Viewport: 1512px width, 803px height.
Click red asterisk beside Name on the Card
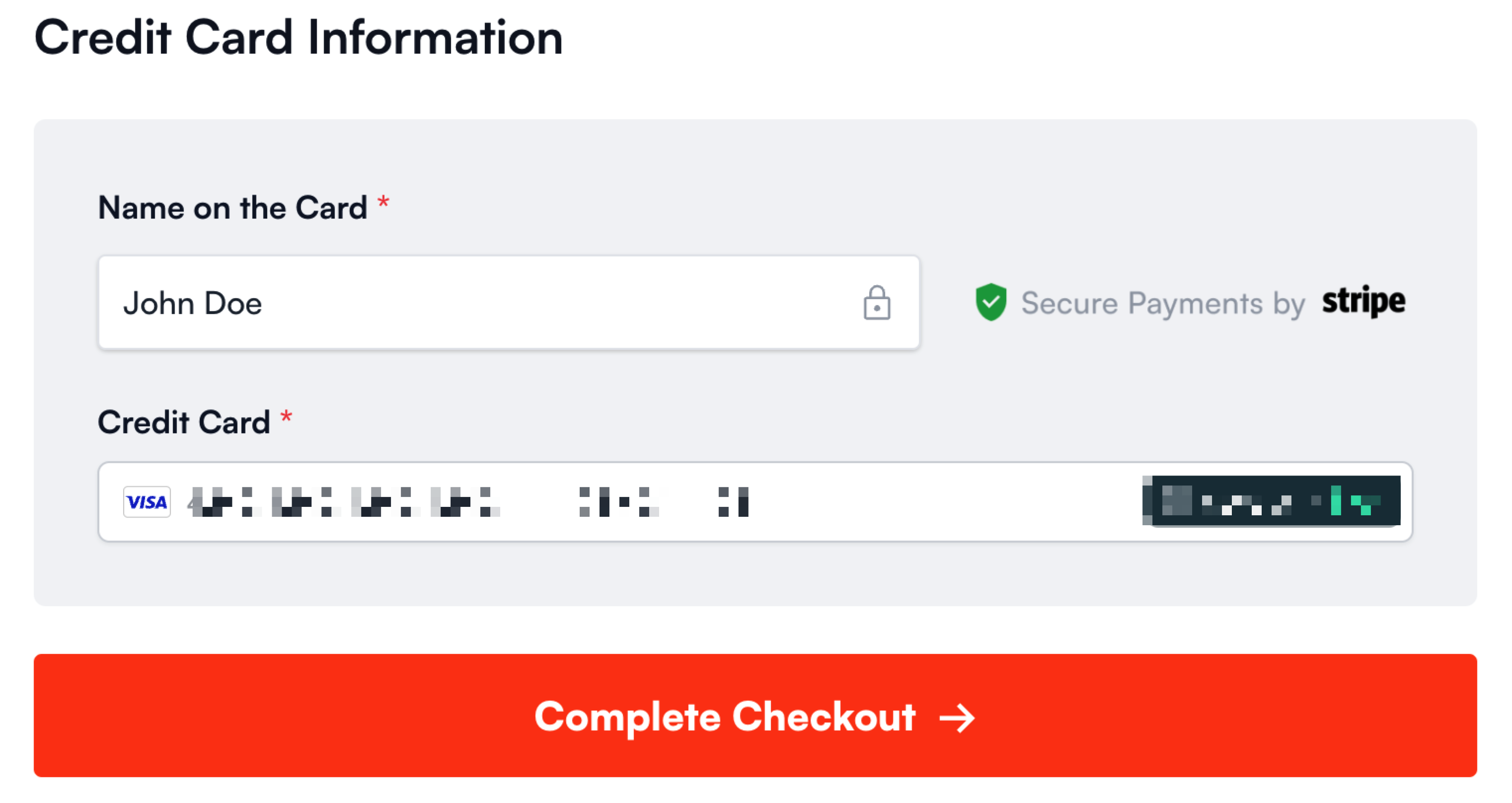(383, 203)
